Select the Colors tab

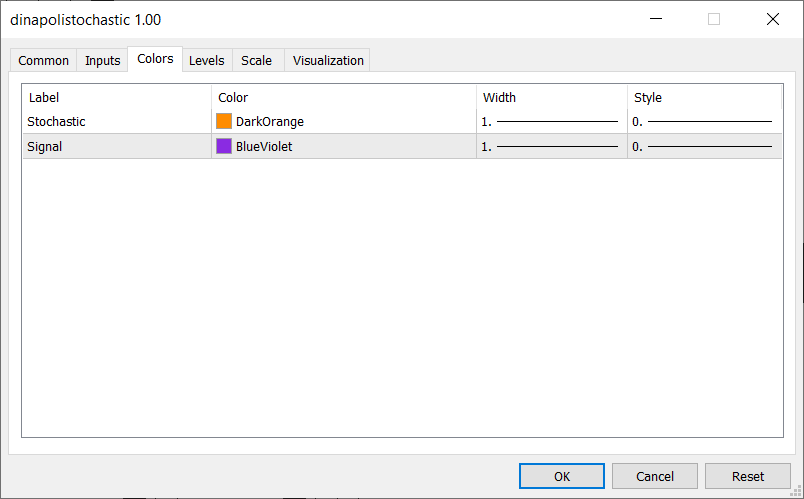click(x=155, y=59)
